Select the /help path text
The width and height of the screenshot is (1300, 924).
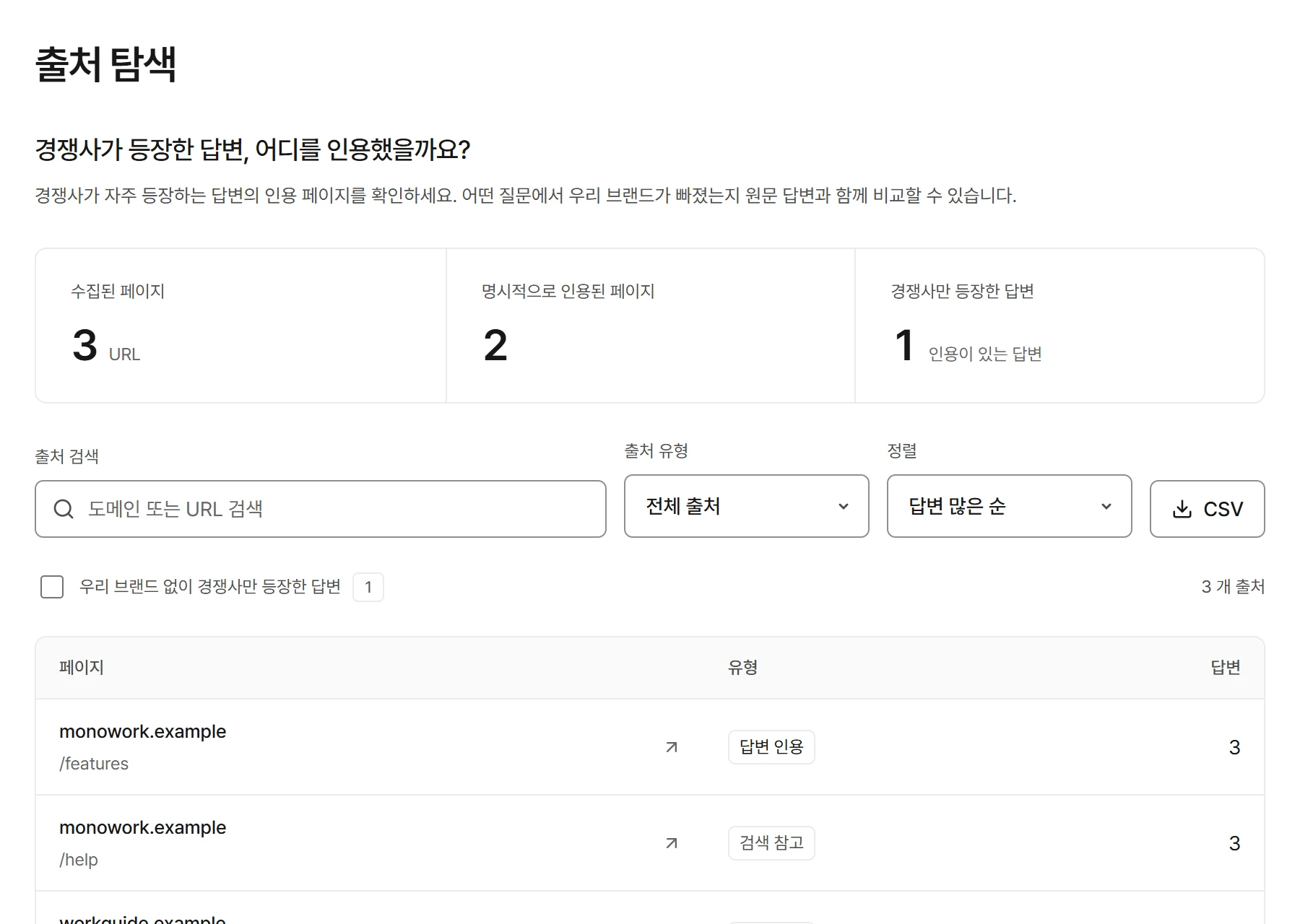click(x=79, y=860)
